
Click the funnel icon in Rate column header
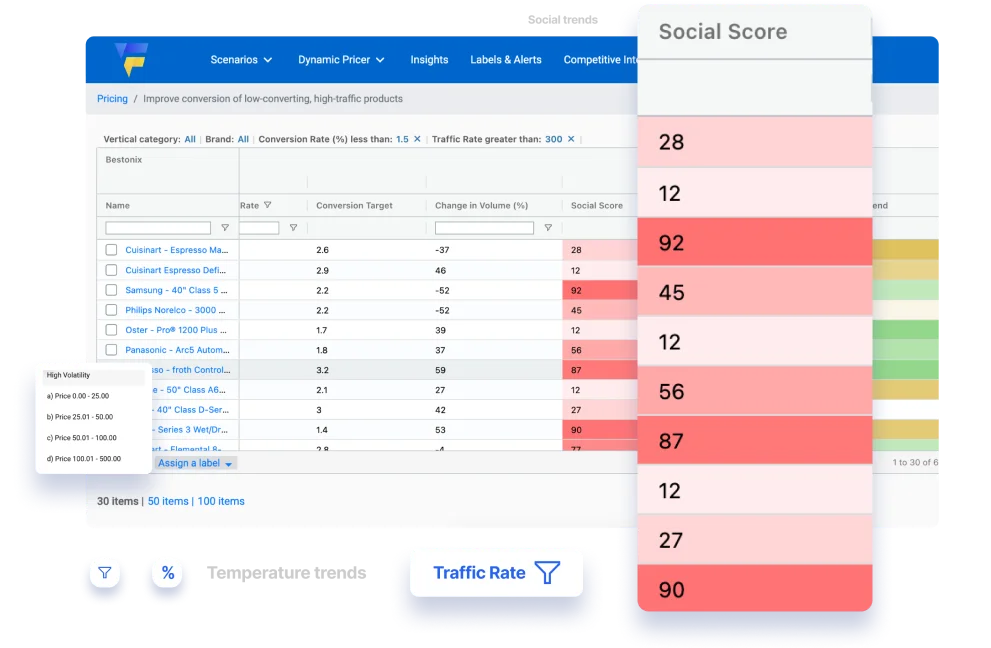pos(267,206)
